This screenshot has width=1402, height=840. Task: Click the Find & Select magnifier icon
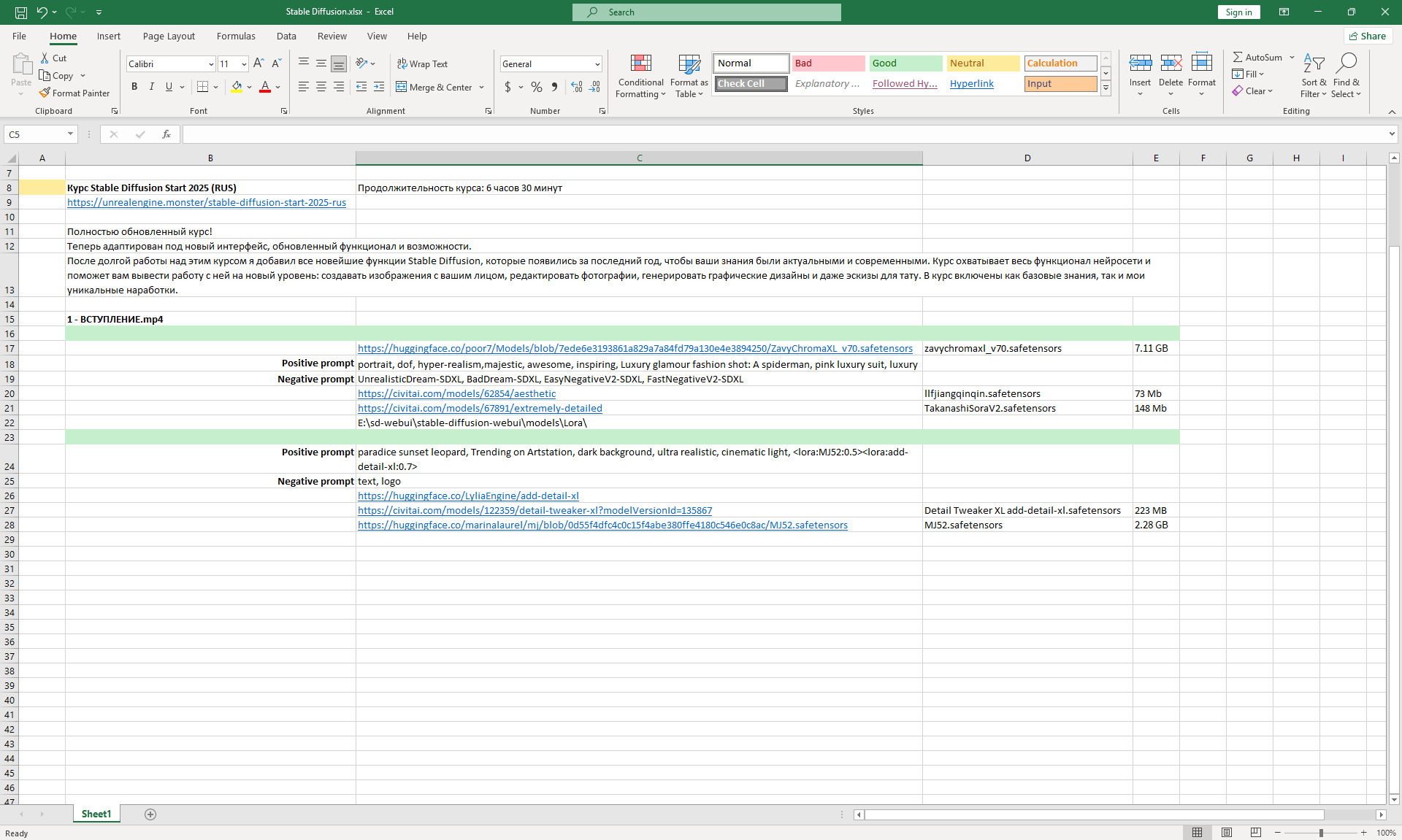tap(1346, 64)
